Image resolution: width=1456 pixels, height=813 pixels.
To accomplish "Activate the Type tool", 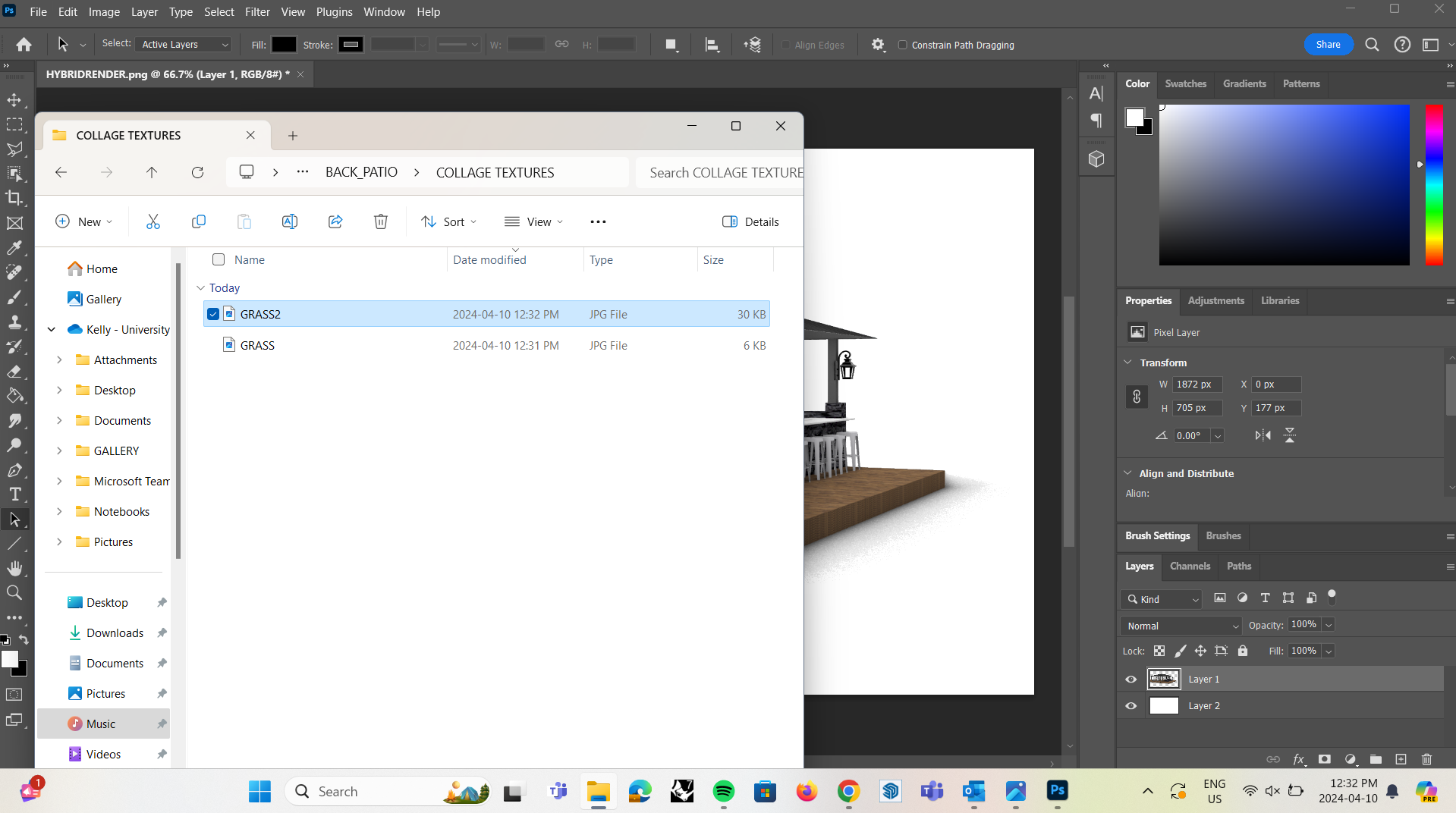I will [x=15, y=494].
